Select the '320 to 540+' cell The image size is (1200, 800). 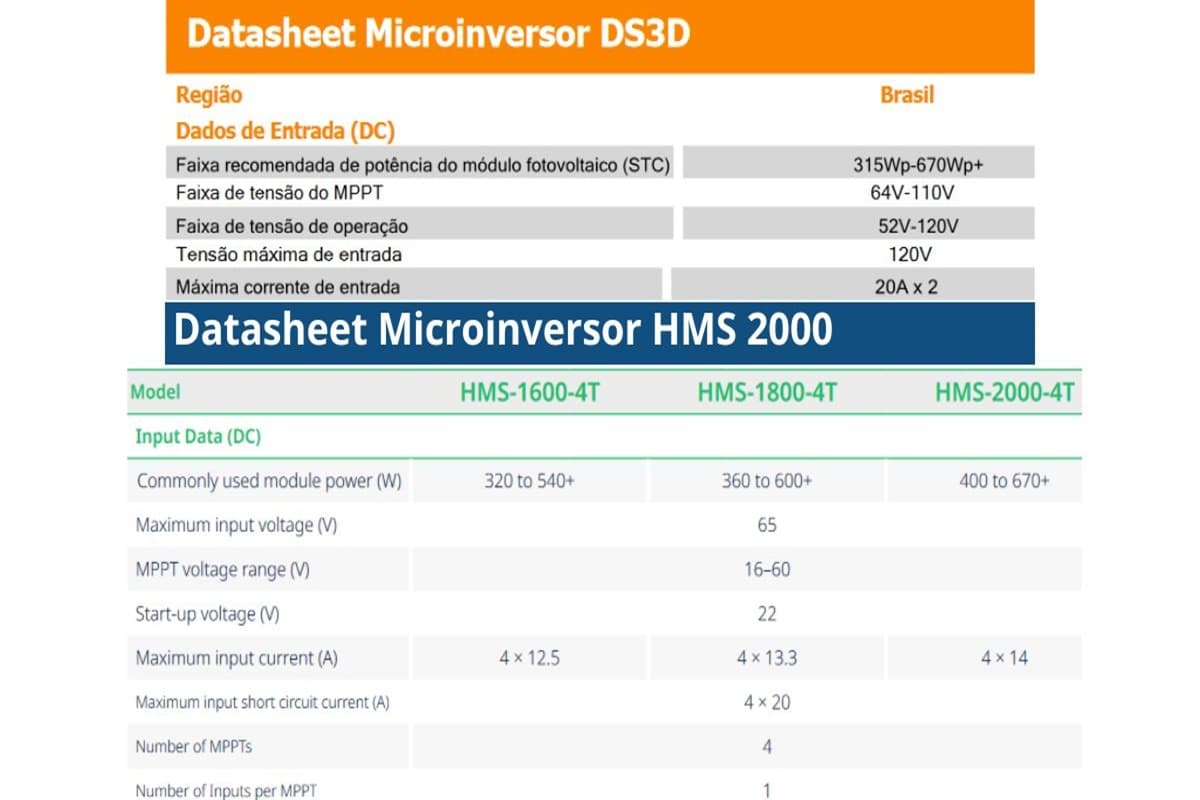coord(530,481)
